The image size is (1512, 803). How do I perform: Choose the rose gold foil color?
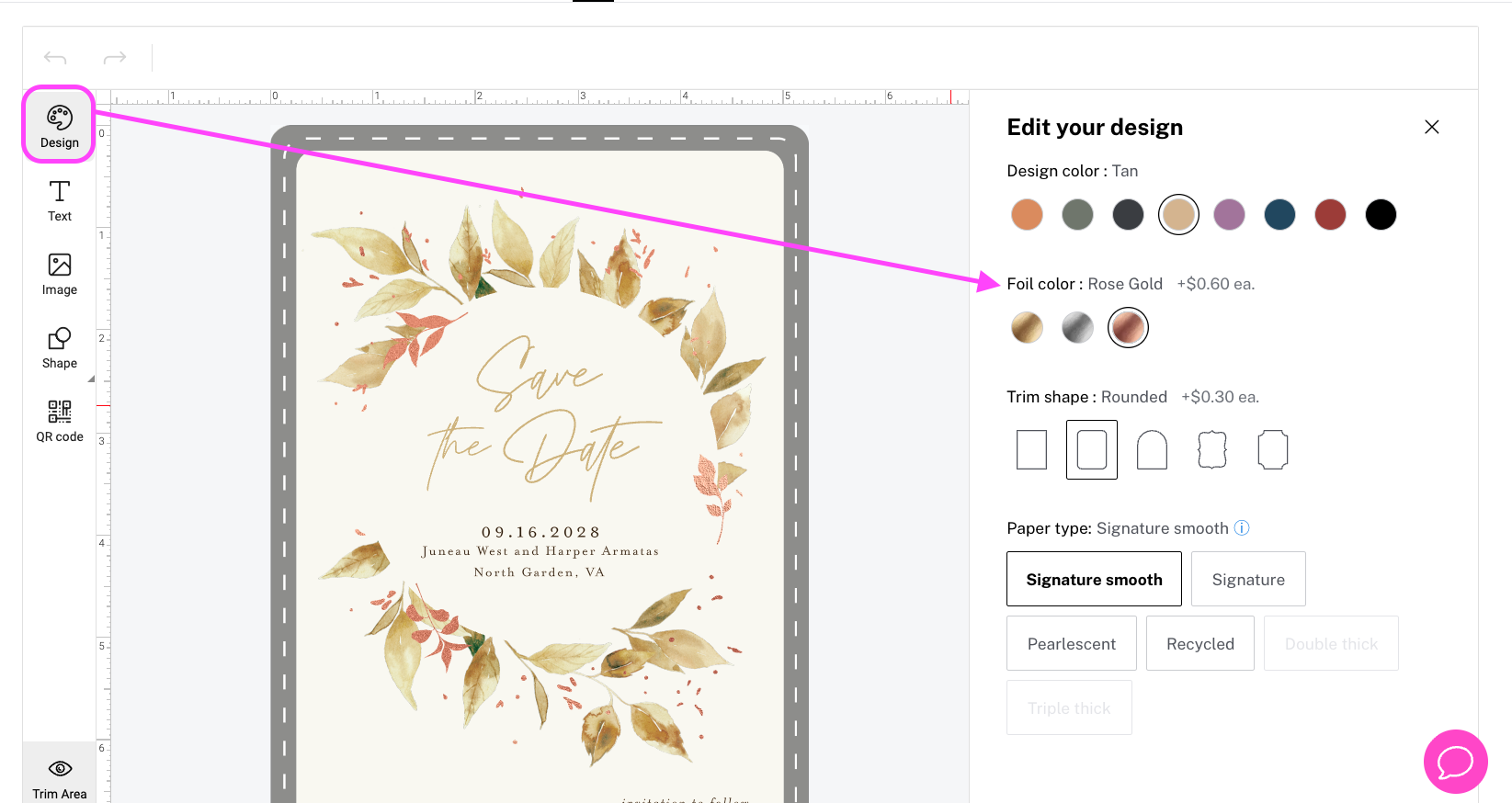click(1128, 327)
